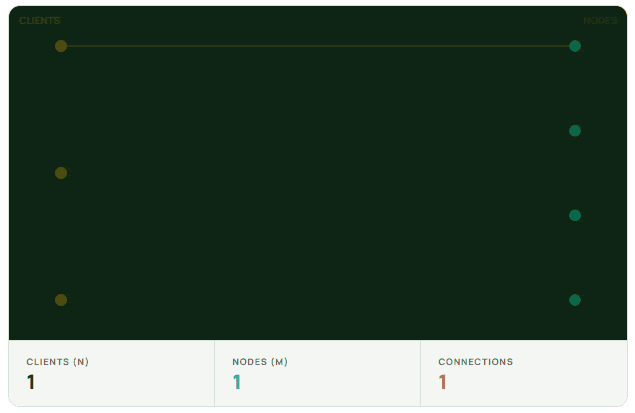
Task: Select the teal nodes count value
Action: (237, 382)
